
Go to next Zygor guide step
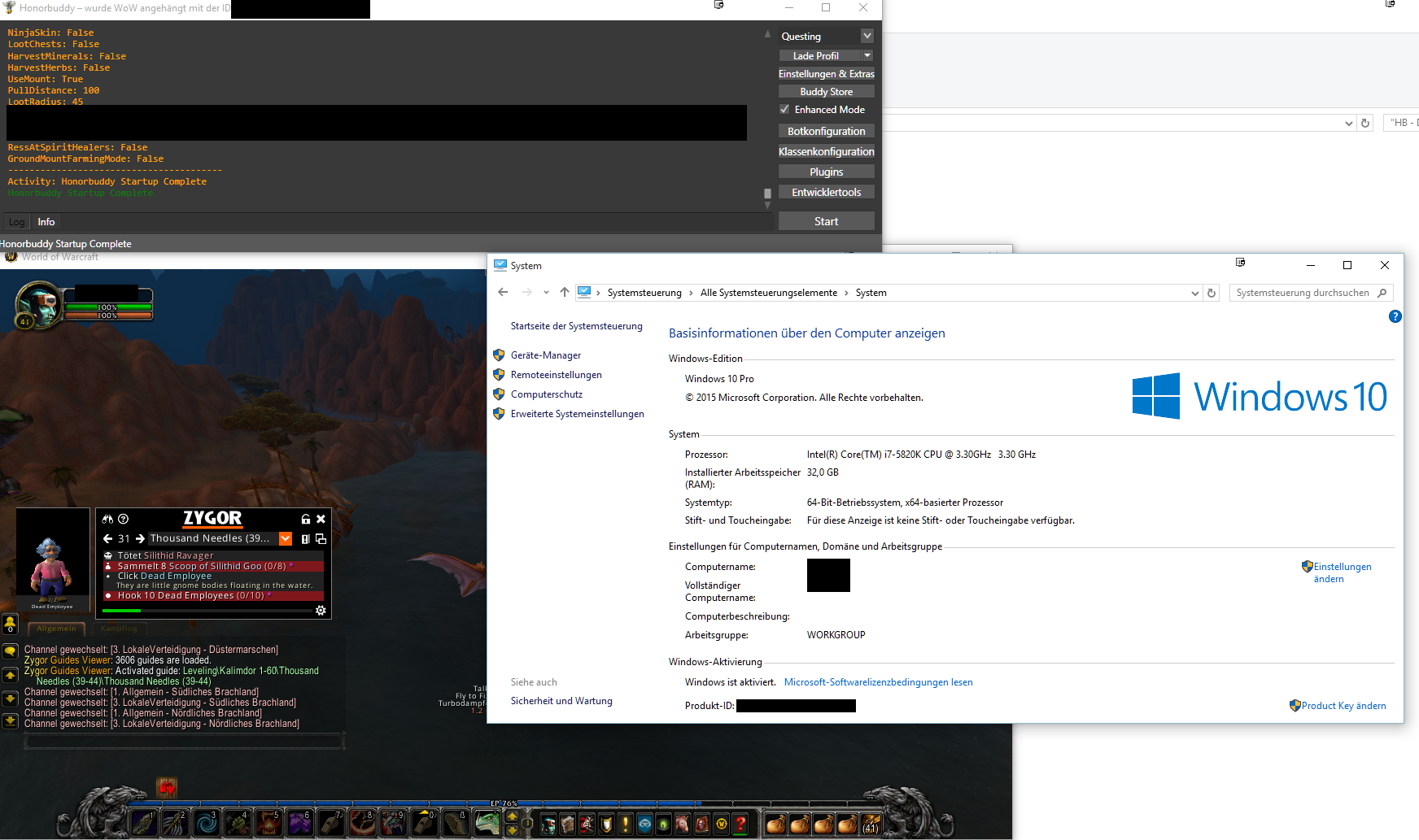pyautogui.click(x=140, y=538)
